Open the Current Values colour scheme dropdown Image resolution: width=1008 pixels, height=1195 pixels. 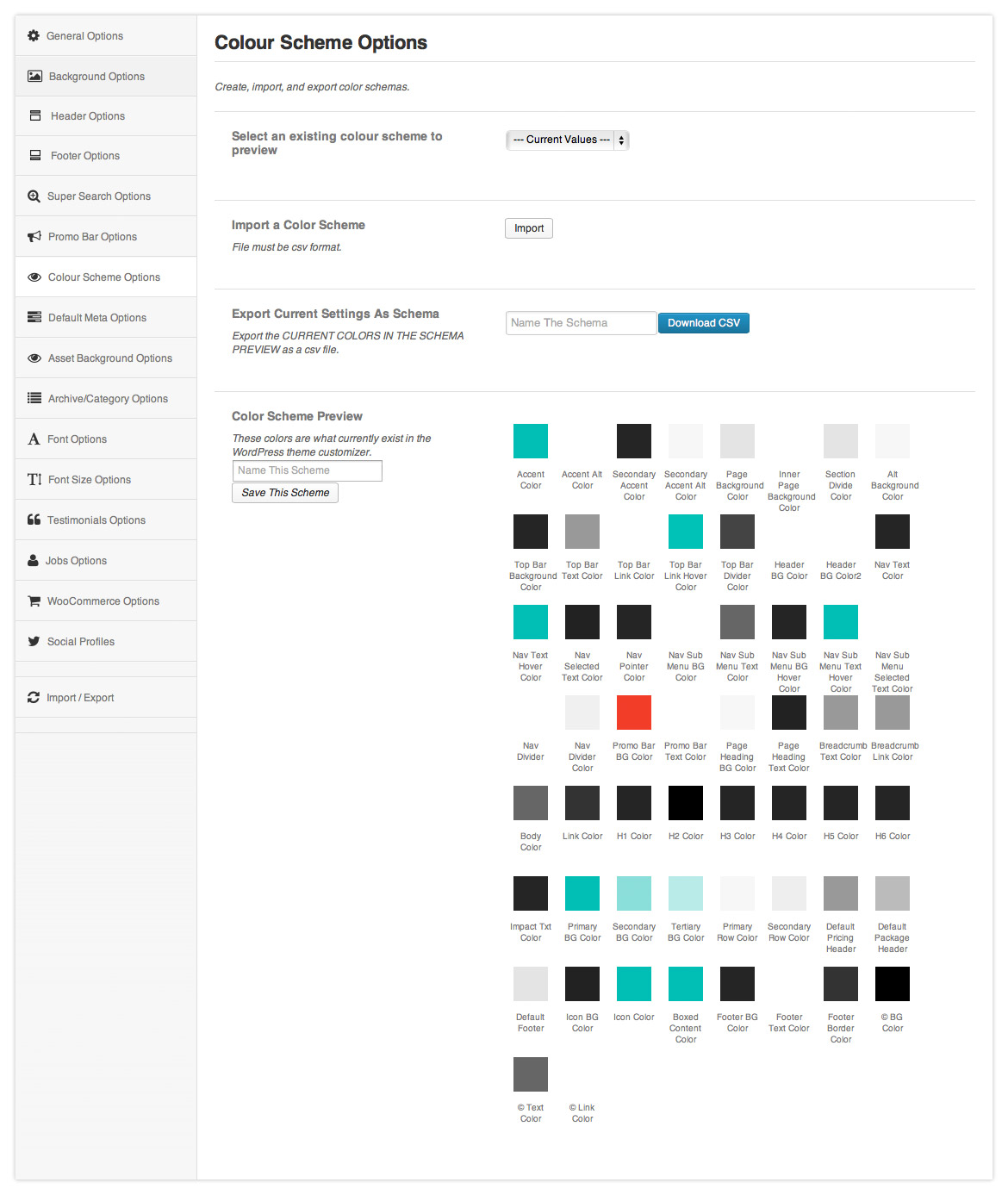567,140
